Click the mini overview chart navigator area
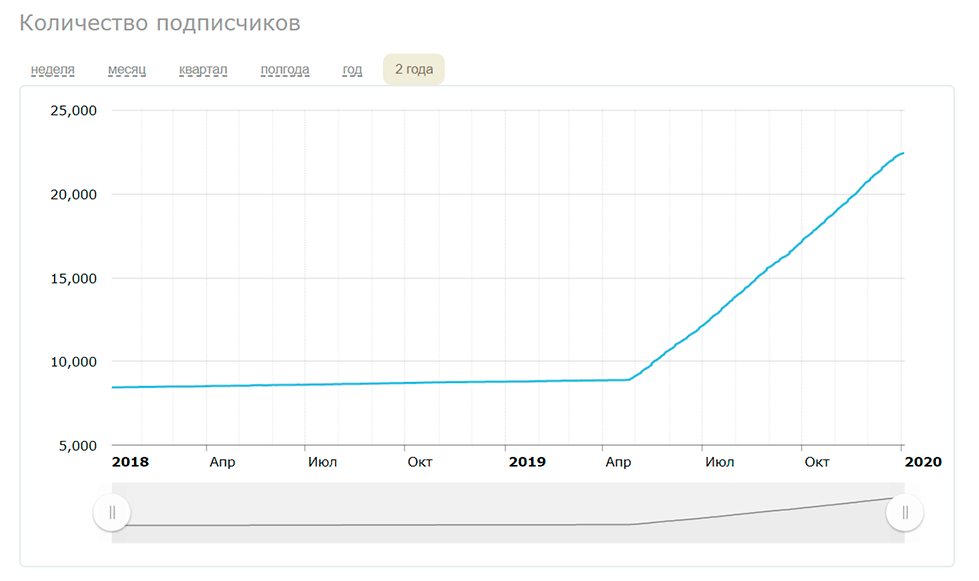Viewport: 979px width, 581px height. tap(508, 512)
